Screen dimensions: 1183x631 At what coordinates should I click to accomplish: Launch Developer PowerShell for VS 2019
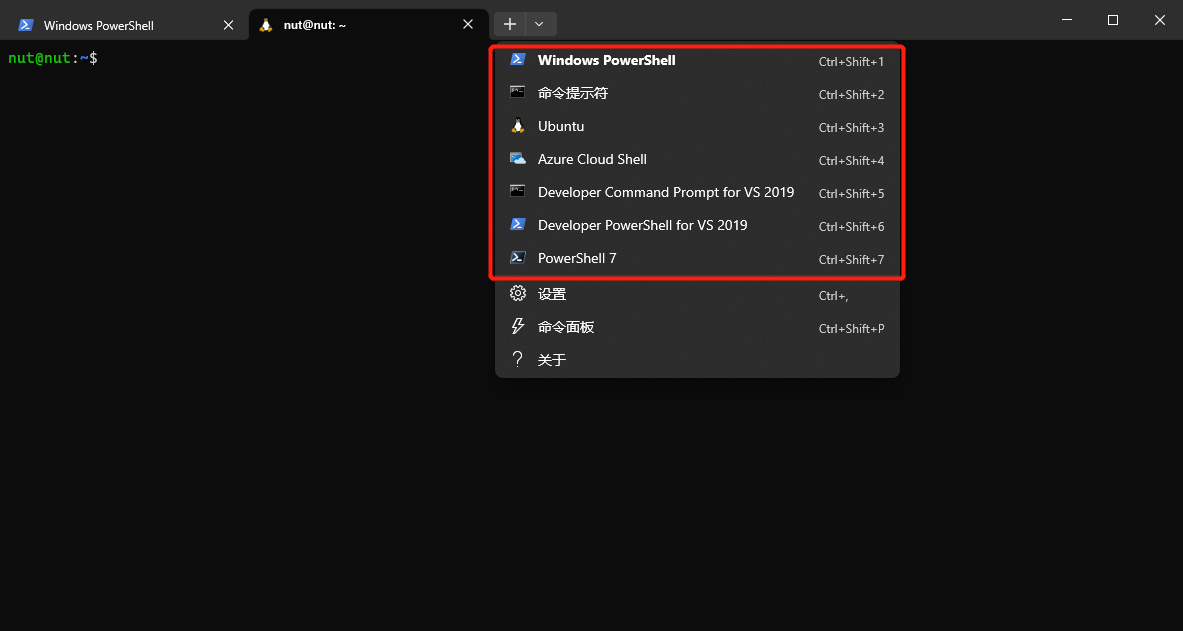[697, 225]
